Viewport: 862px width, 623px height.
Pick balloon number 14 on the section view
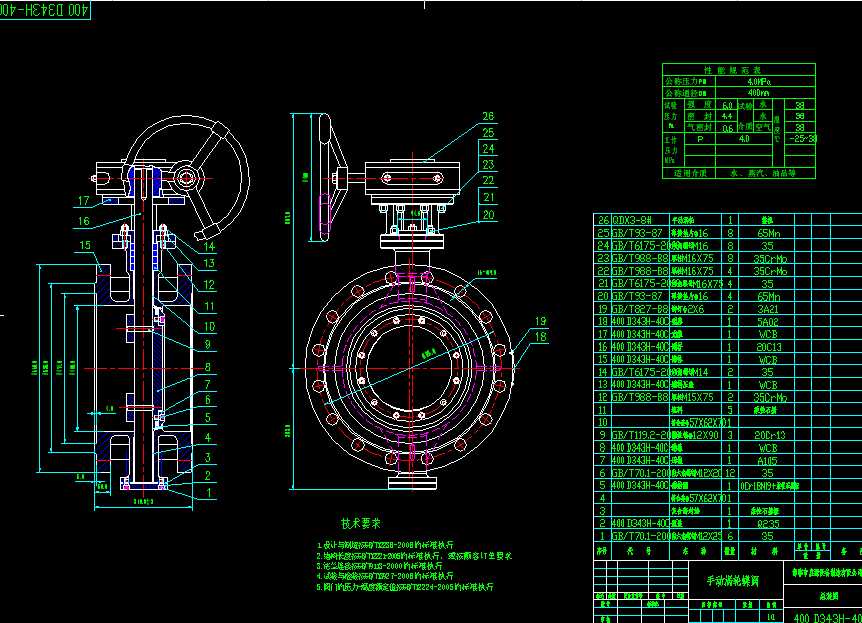click(x=209, y=246)
